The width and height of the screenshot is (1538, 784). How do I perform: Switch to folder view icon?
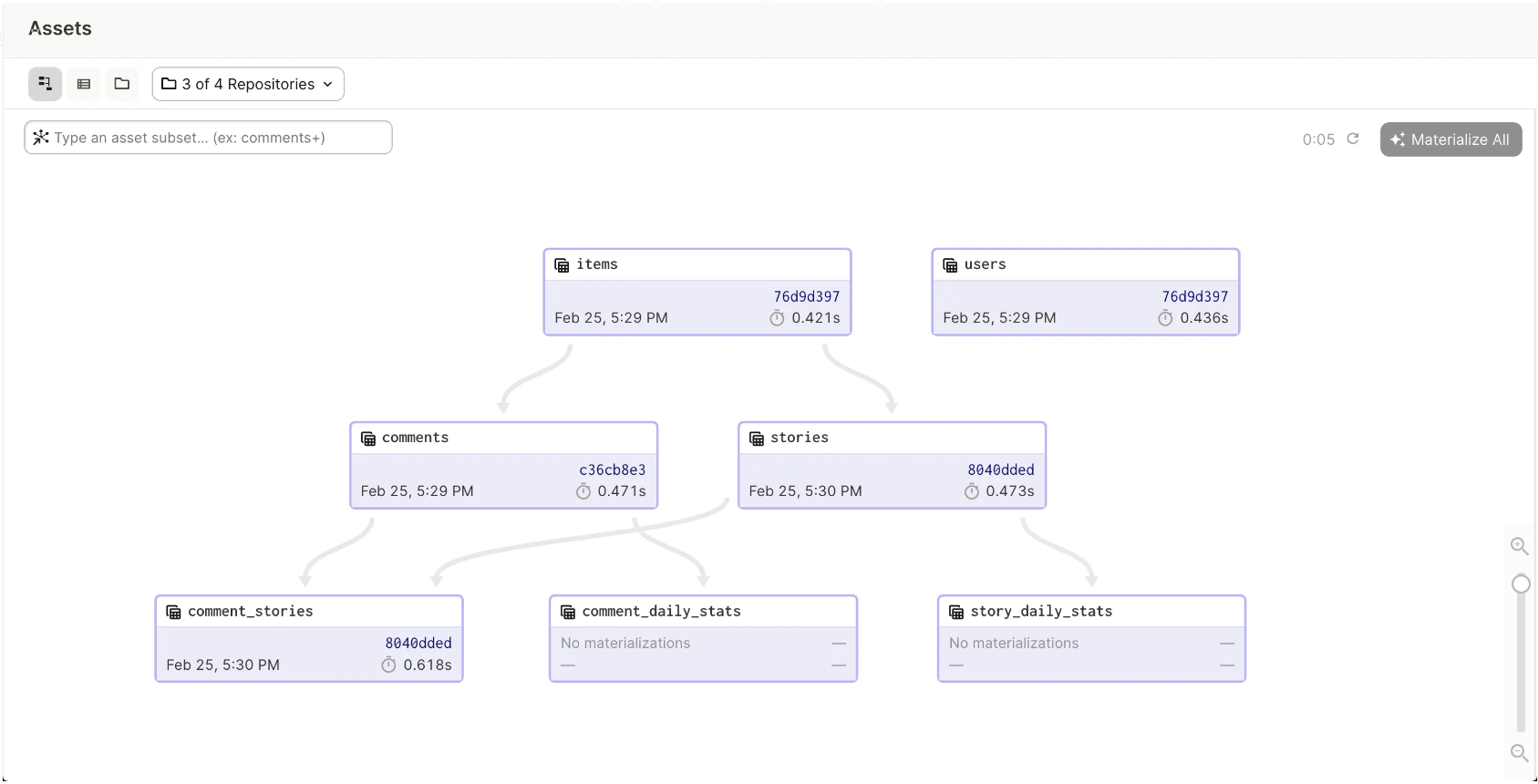click(x=122, y=84)
